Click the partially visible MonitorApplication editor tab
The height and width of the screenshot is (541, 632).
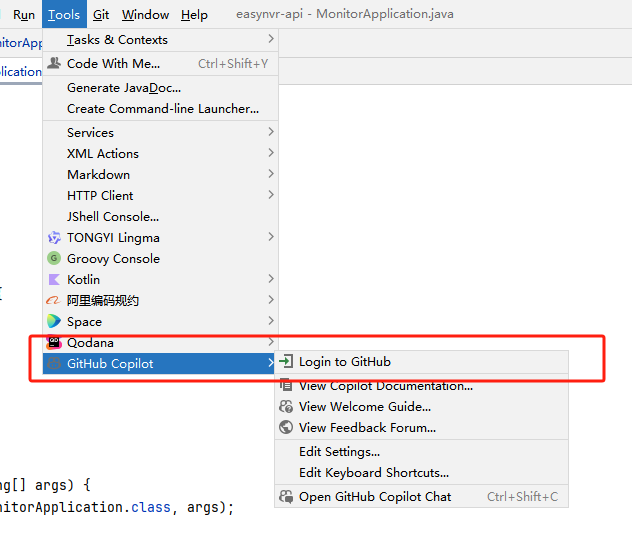(x=21, y=71)
